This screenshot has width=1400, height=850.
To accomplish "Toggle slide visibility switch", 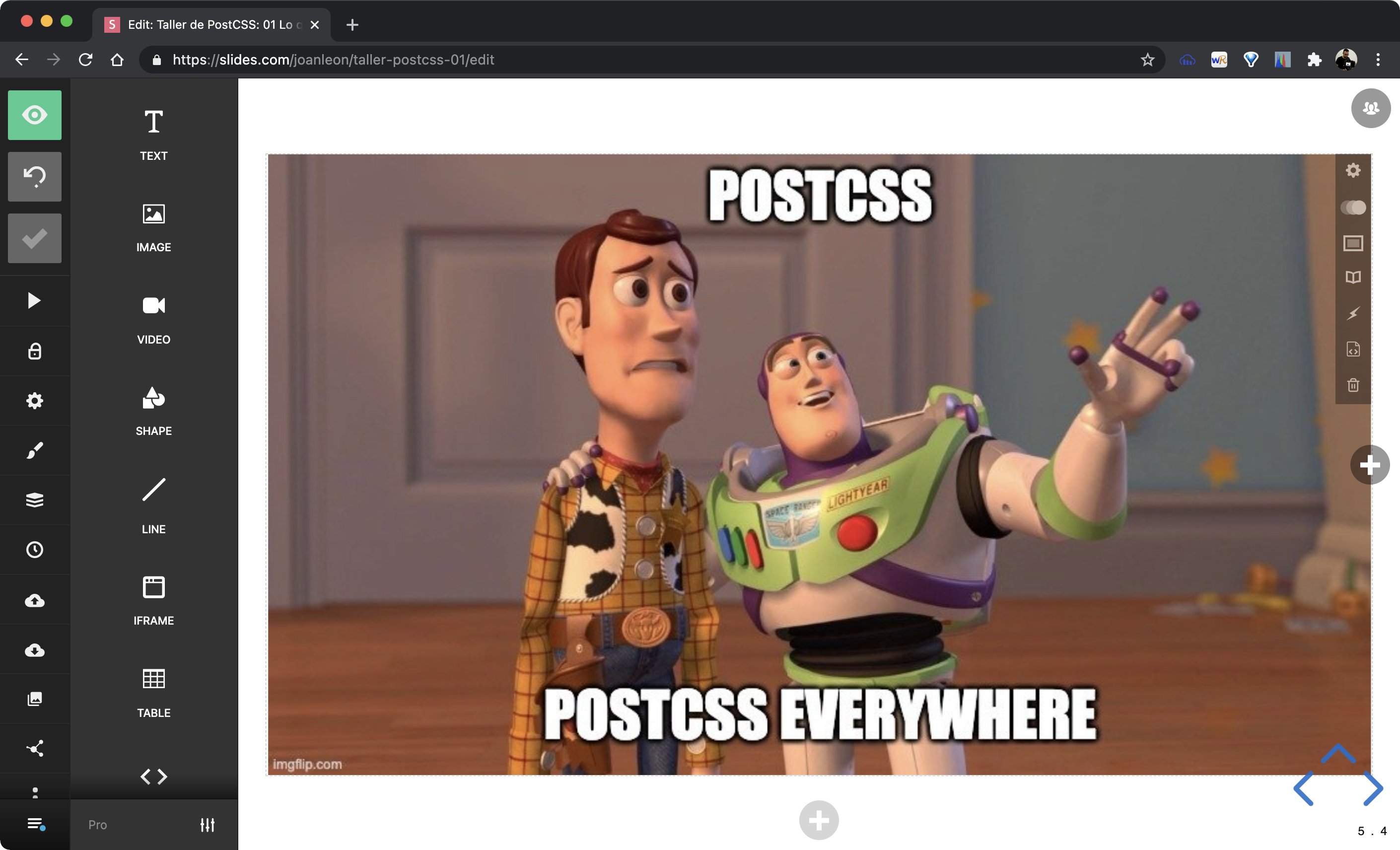I will tap(1353, 208).
